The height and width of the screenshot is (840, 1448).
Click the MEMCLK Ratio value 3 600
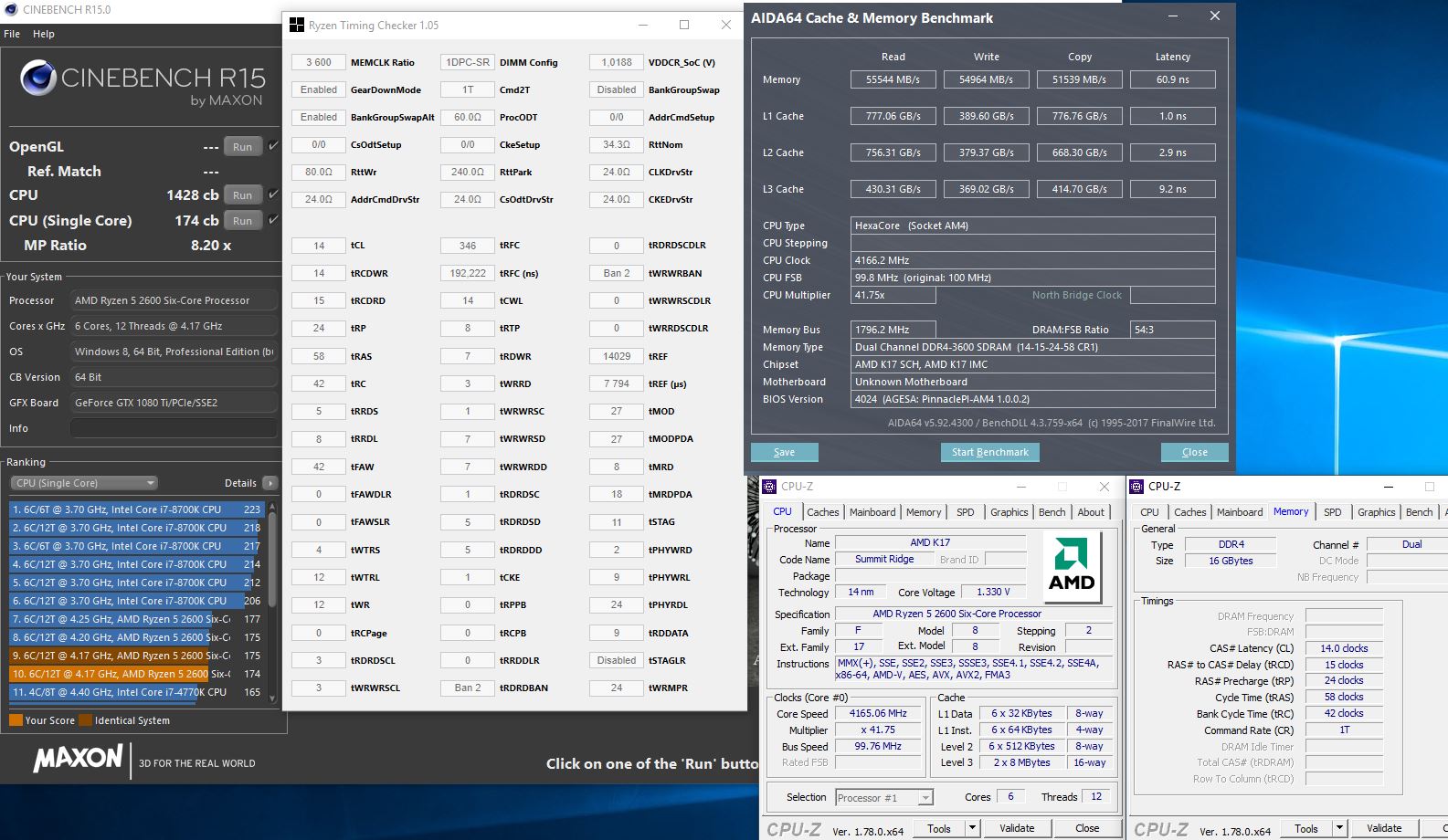[319, 62]
